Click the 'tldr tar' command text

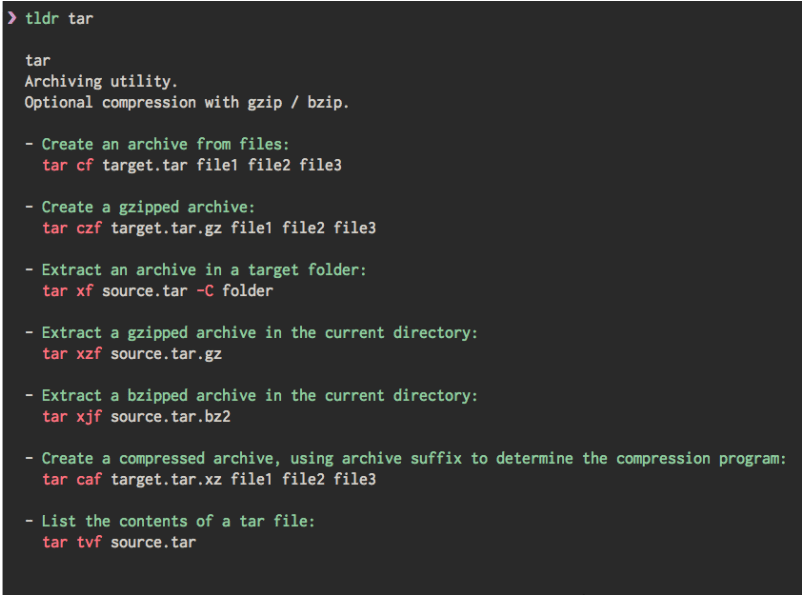pos(59,18)
